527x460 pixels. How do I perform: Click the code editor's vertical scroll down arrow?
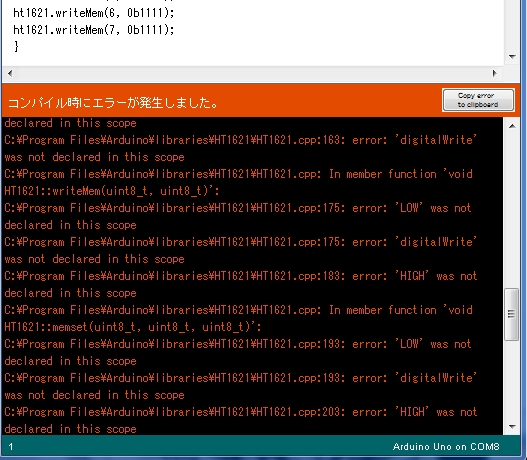[512, 56]
